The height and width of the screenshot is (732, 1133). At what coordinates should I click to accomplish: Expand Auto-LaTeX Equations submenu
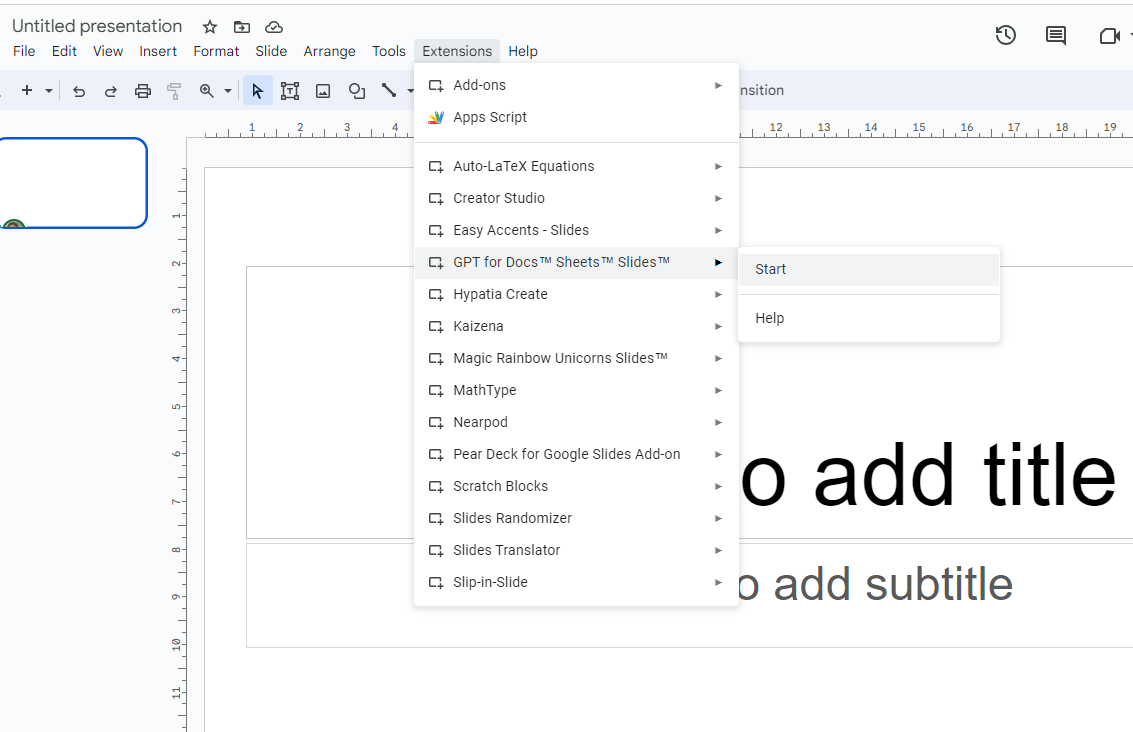point(576,166)
